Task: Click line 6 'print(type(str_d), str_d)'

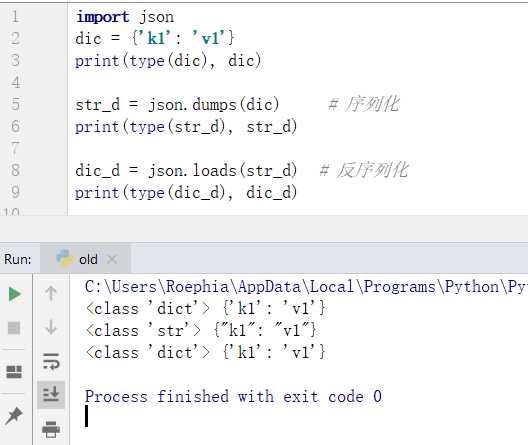Action: 186,127
